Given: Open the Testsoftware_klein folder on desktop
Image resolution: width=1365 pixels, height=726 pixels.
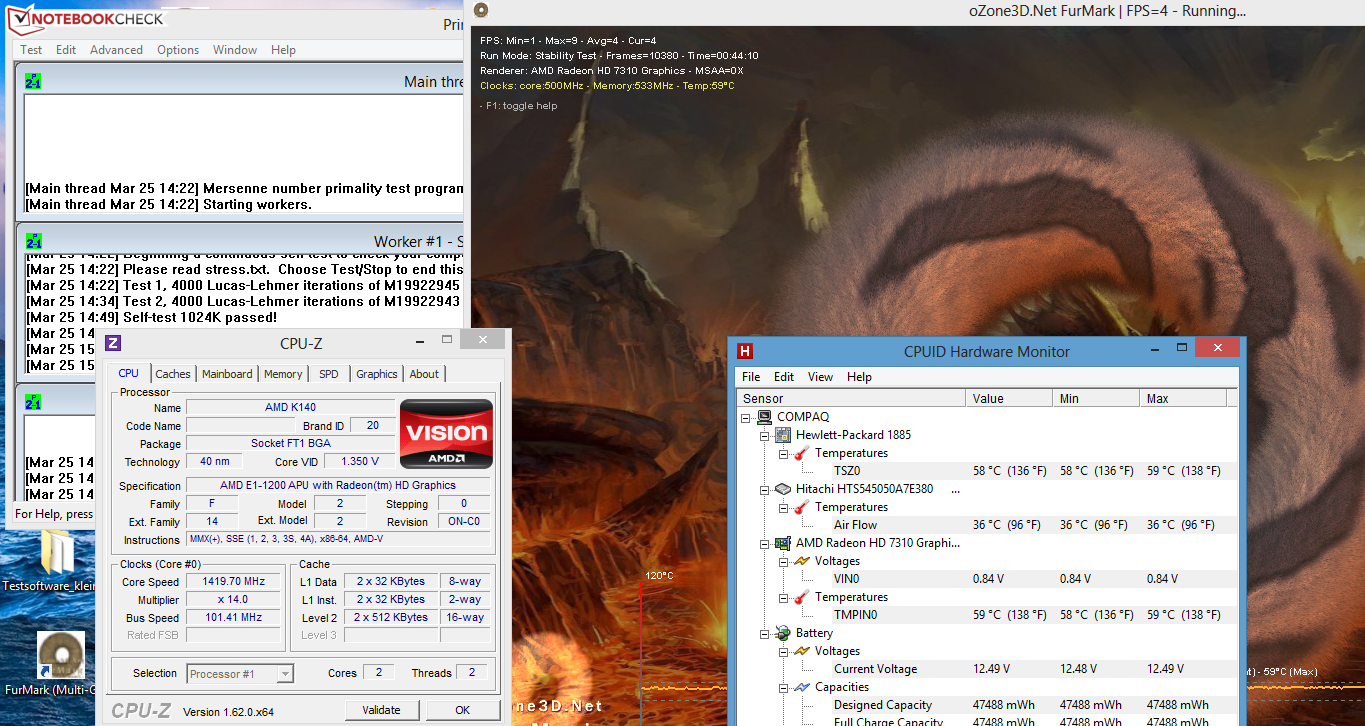Looking at the screenshot, I should (x=56, y=551).
